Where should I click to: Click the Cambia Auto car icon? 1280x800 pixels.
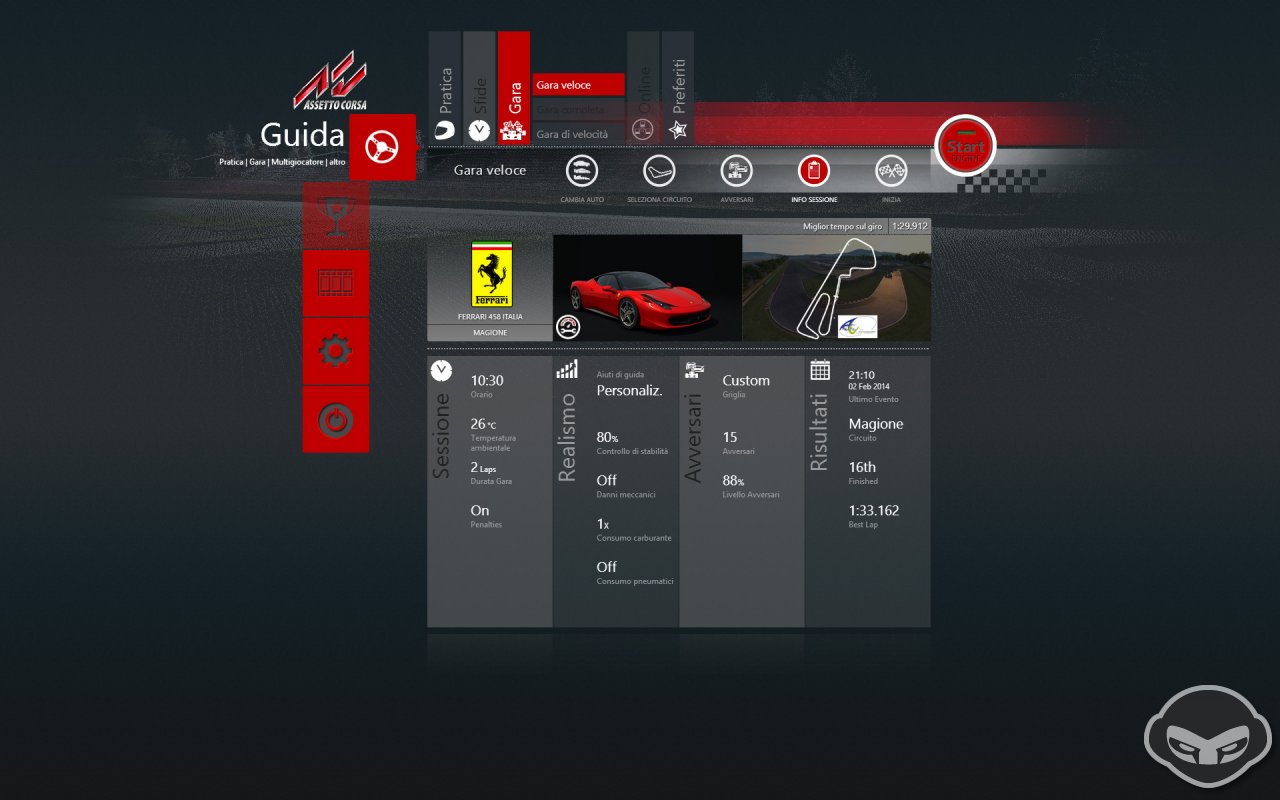582,171
